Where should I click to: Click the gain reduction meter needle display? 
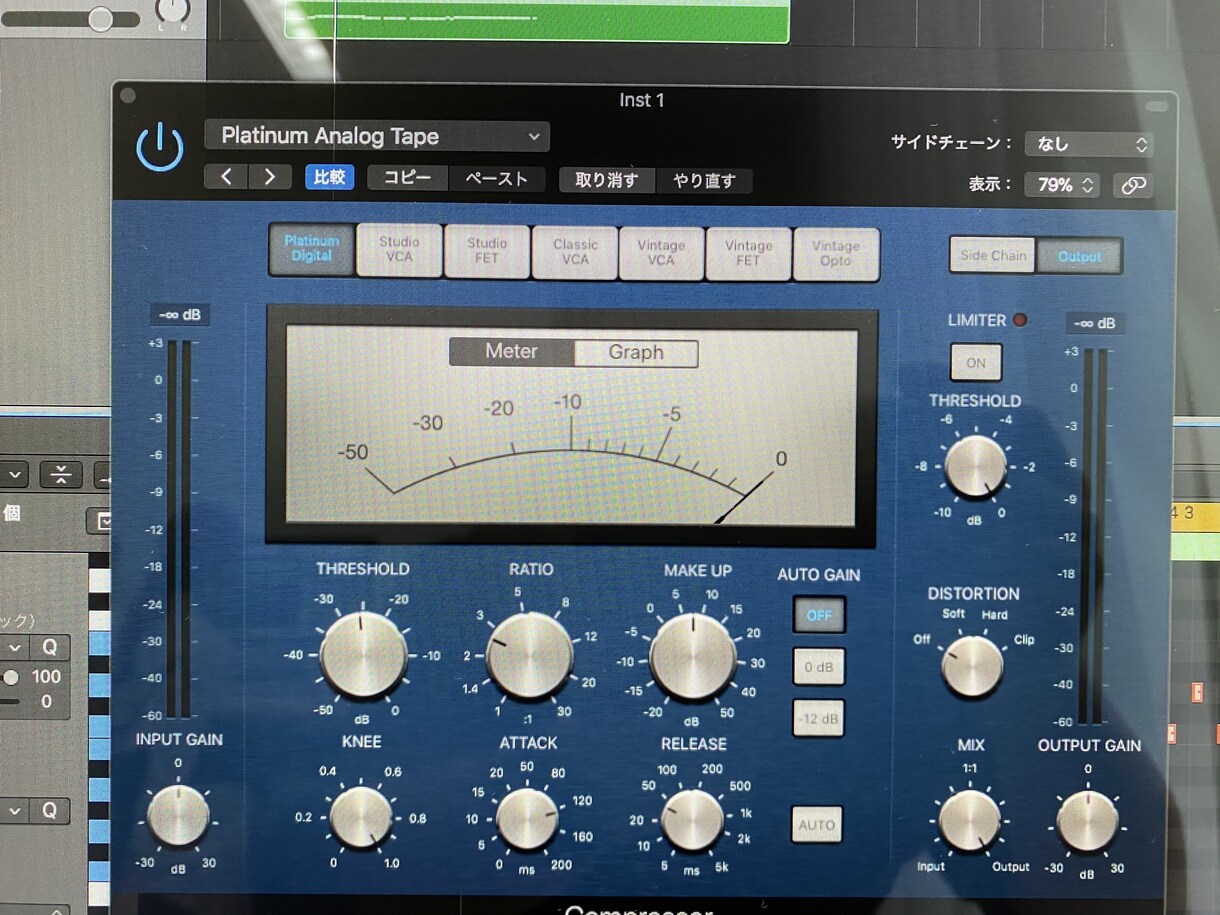(x=572, y=427)
